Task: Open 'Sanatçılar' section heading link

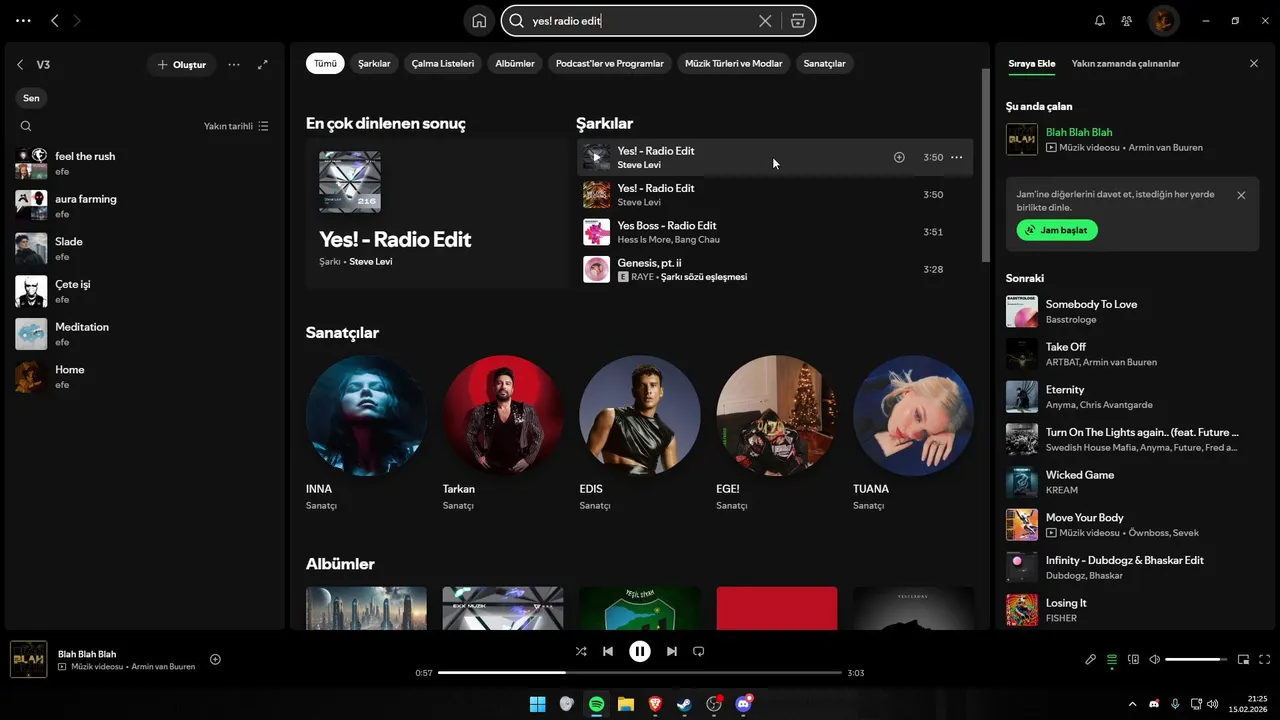Action: (342, 333)
